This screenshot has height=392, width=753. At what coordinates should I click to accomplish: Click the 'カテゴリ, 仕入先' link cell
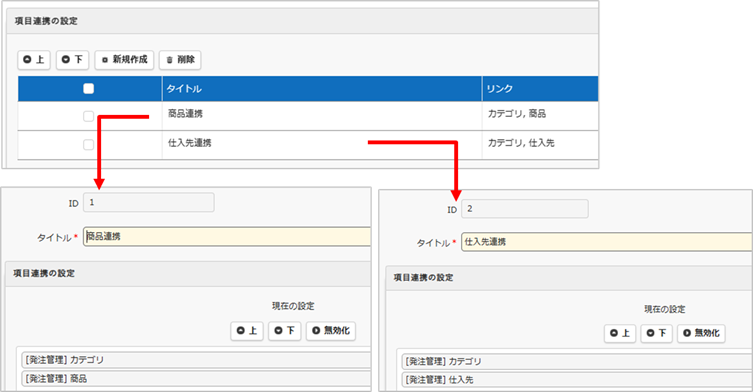coord(540,145)
